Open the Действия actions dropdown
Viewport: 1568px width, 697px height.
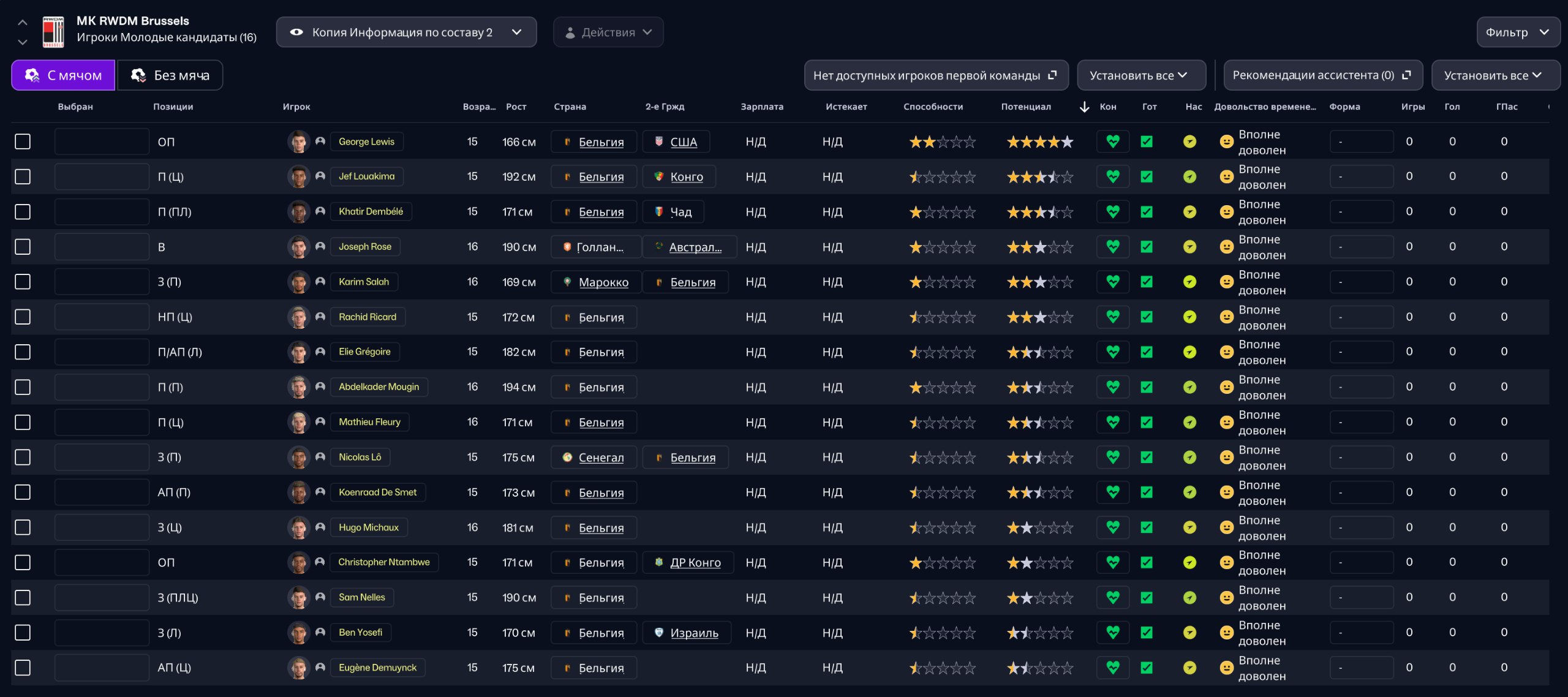point(608,32)
